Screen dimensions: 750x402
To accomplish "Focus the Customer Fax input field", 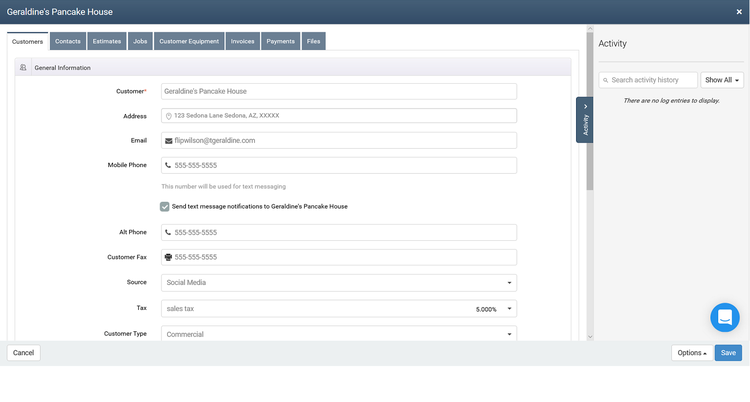I will click(339, 257).
